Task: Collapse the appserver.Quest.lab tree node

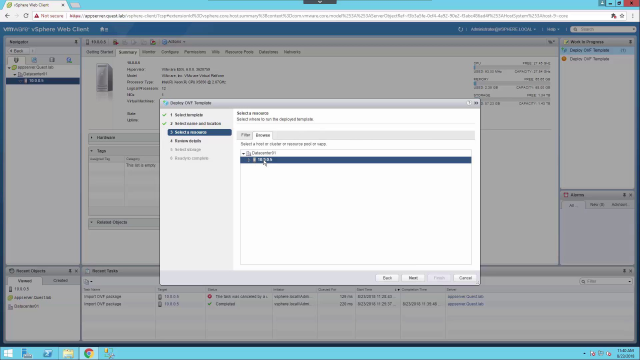Action: pyautogui.click(x=9, y=68)
